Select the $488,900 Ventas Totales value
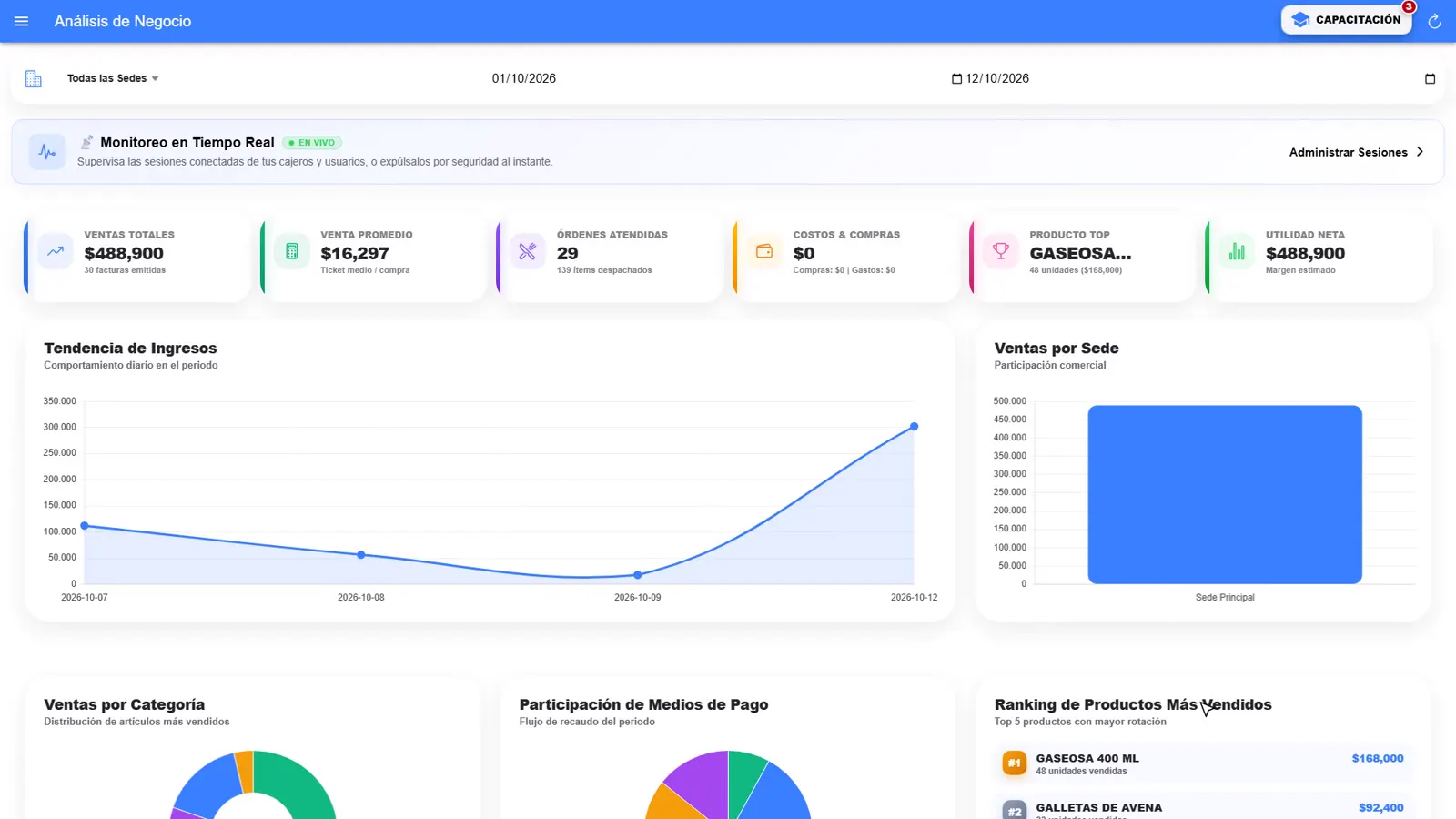1456x819 pixels. [x=124, y=254]
